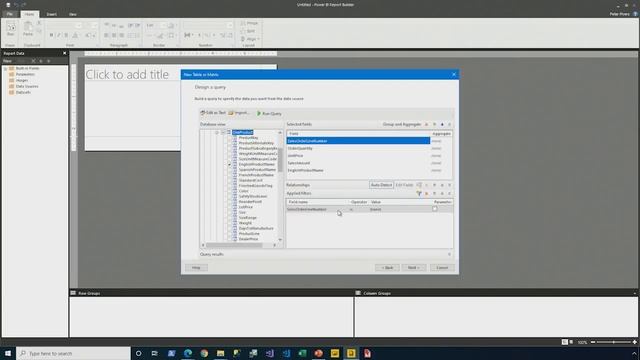Viewport: 640px width, 360px height.
Task: Switch to the Home ribbon tab
Action: [29, 14]
